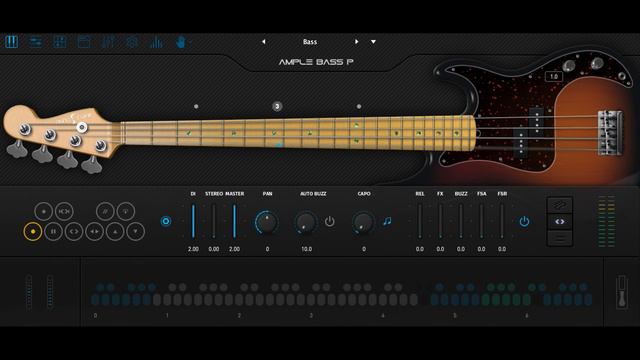Click the circled 3 fret position marker
The width and height of the screenshot is (640, 360).
pyautogui.click(x=277, y=107)
